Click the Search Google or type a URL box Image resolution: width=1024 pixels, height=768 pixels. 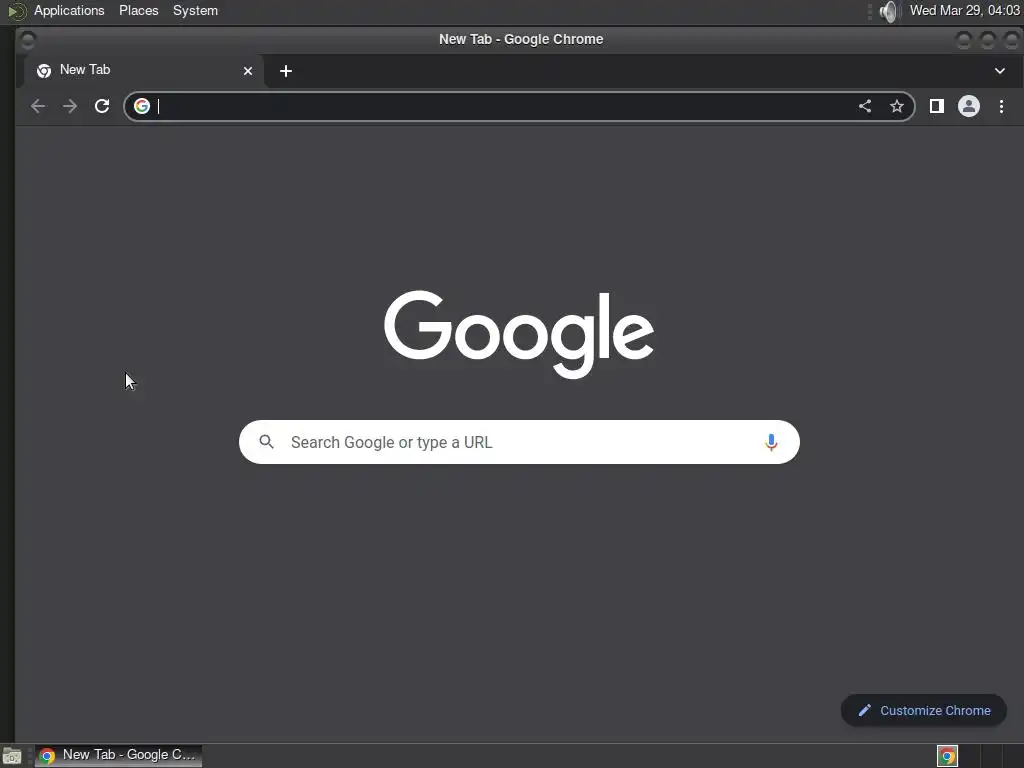click(519, 442)
